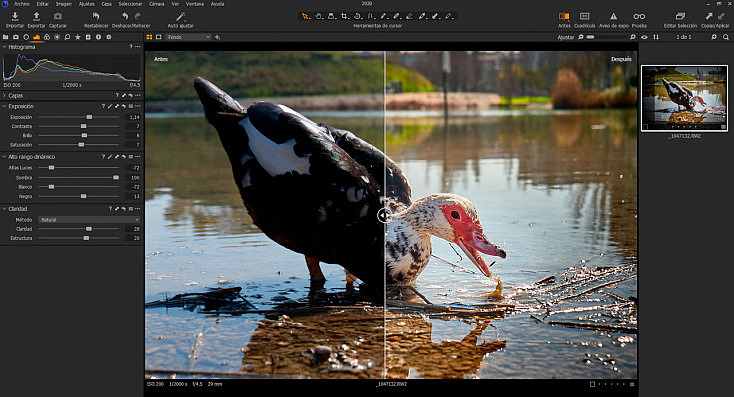This screenshot has width=734, height=397.
Task: Click the Claridad panel reset arrow
Action: (x=124, y=209)
